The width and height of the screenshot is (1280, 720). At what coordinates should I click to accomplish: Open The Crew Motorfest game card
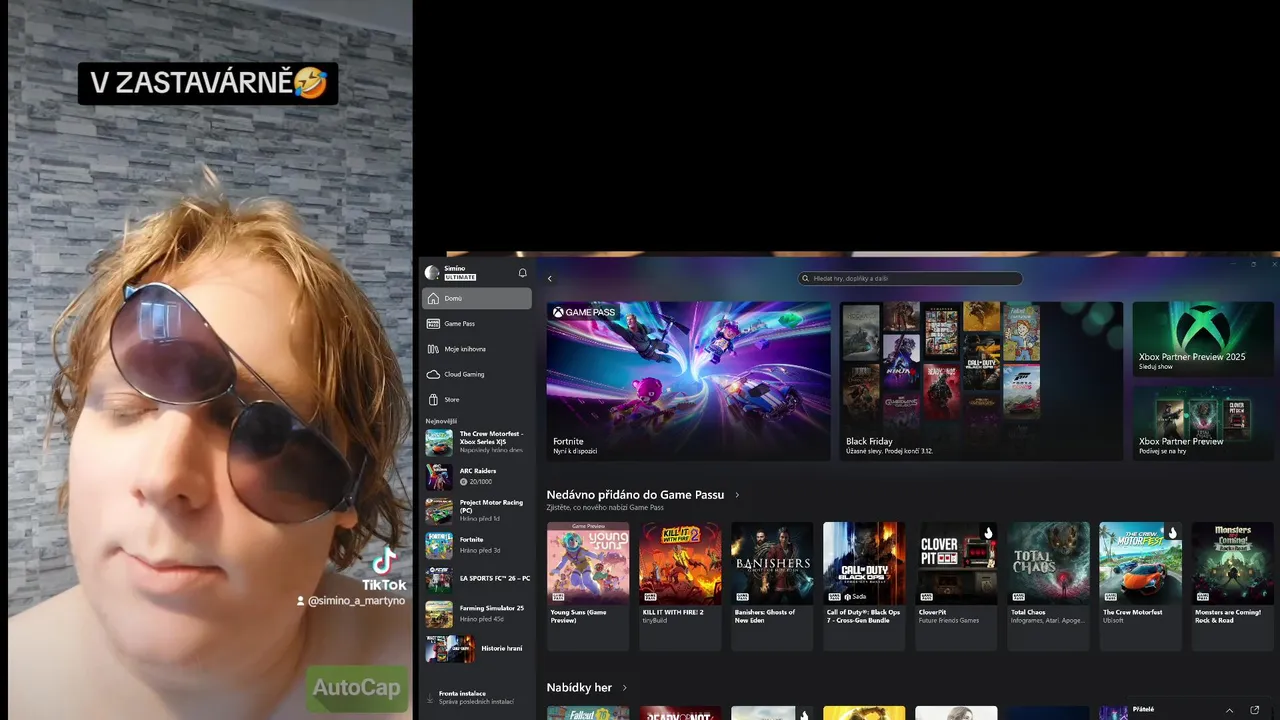(1140, 586)
